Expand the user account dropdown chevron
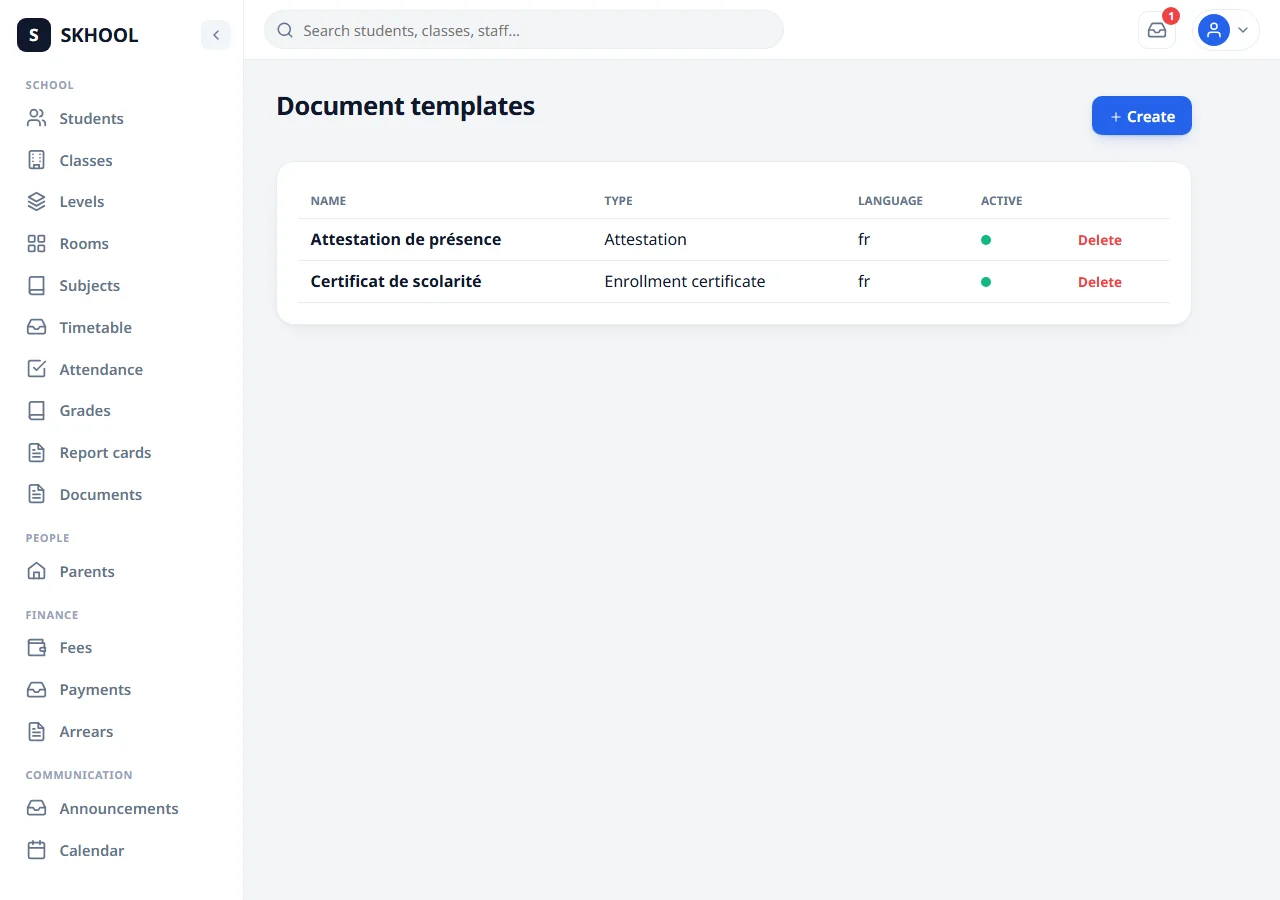Screen dimensions: 1280x900 (x=1243, y=30)
